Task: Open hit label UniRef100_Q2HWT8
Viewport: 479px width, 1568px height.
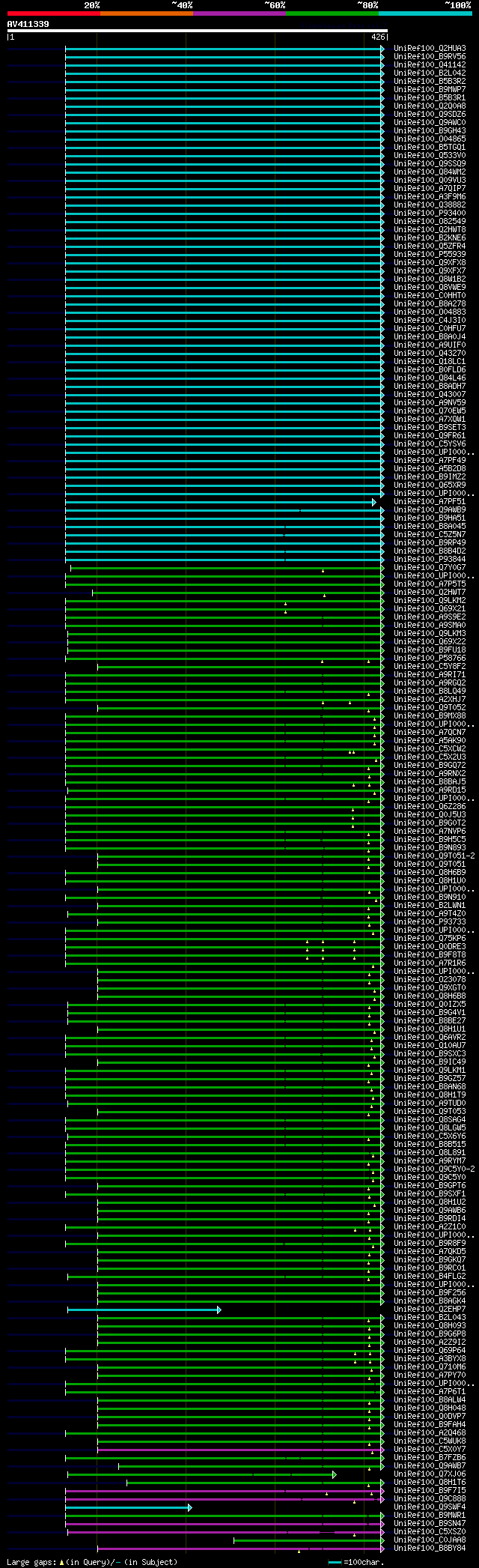Action: coord(430,230)
